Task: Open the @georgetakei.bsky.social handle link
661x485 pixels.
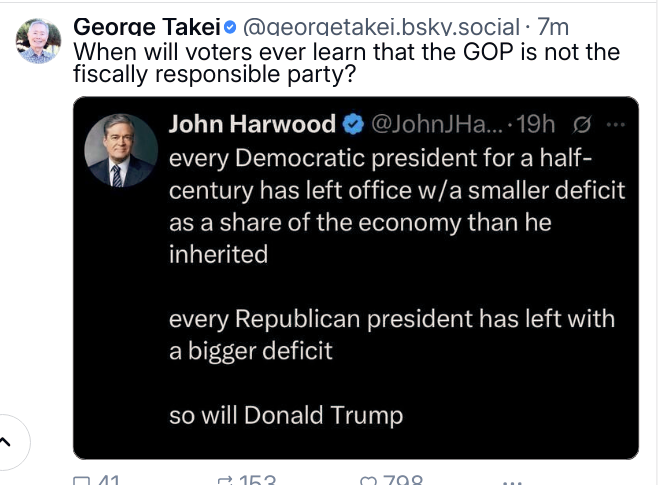Action: pyautogui.click(x=381, y=27)
